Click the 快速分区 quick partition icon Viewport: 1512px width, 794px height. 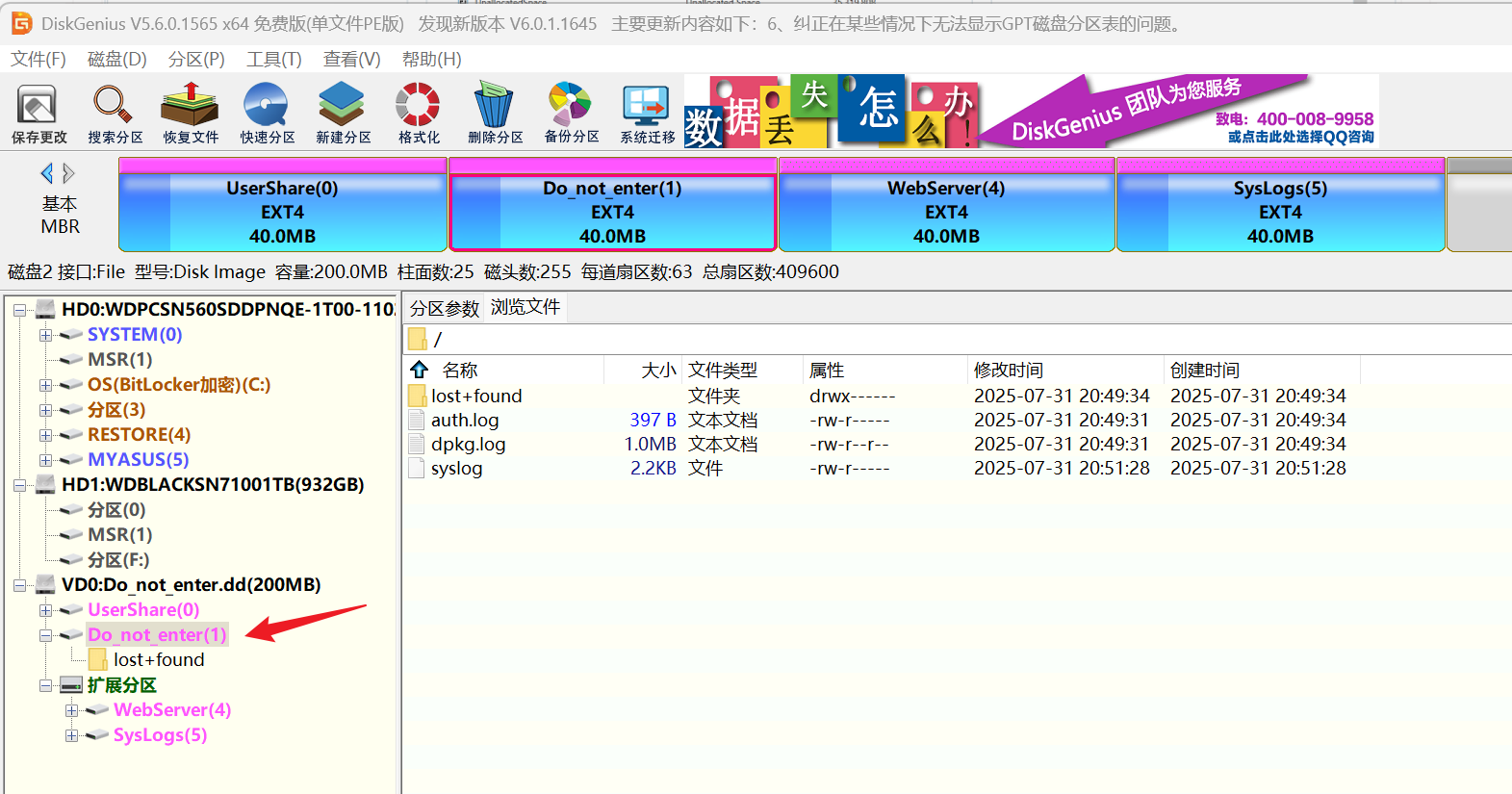click(267, 114)
